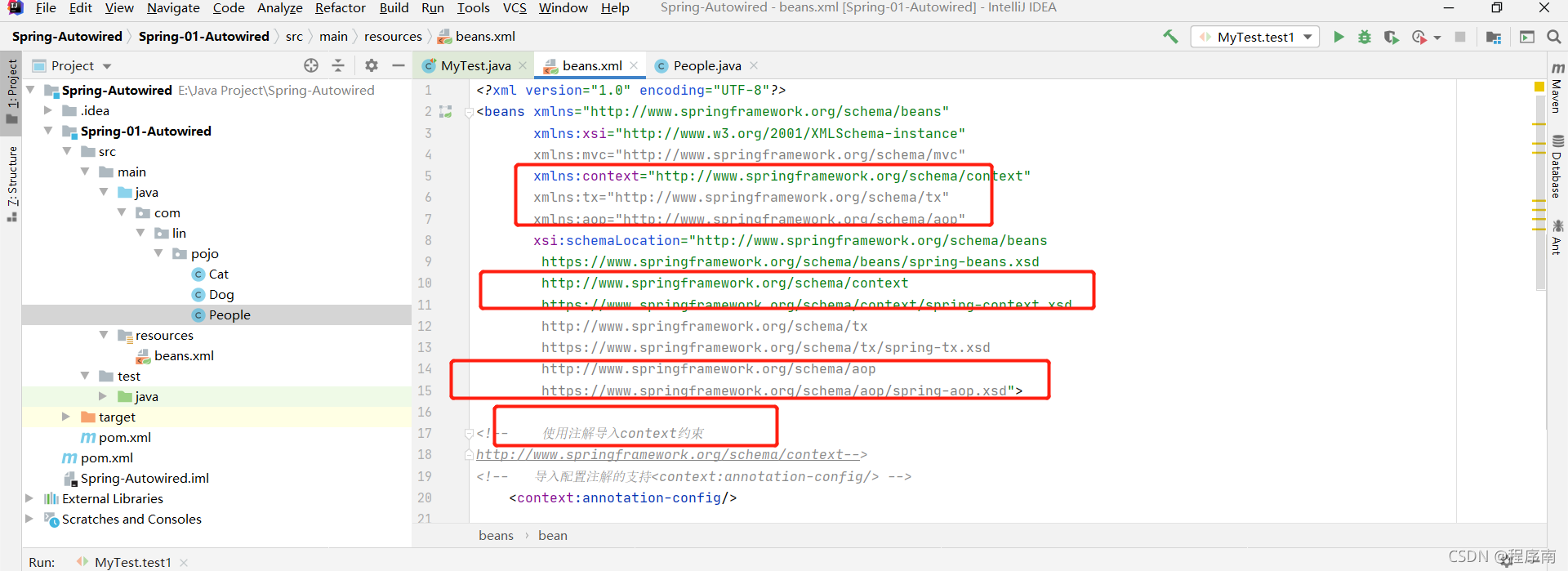The image size is (1568, 571).
Task: Close the beans.xml tab
Action: 634,65
